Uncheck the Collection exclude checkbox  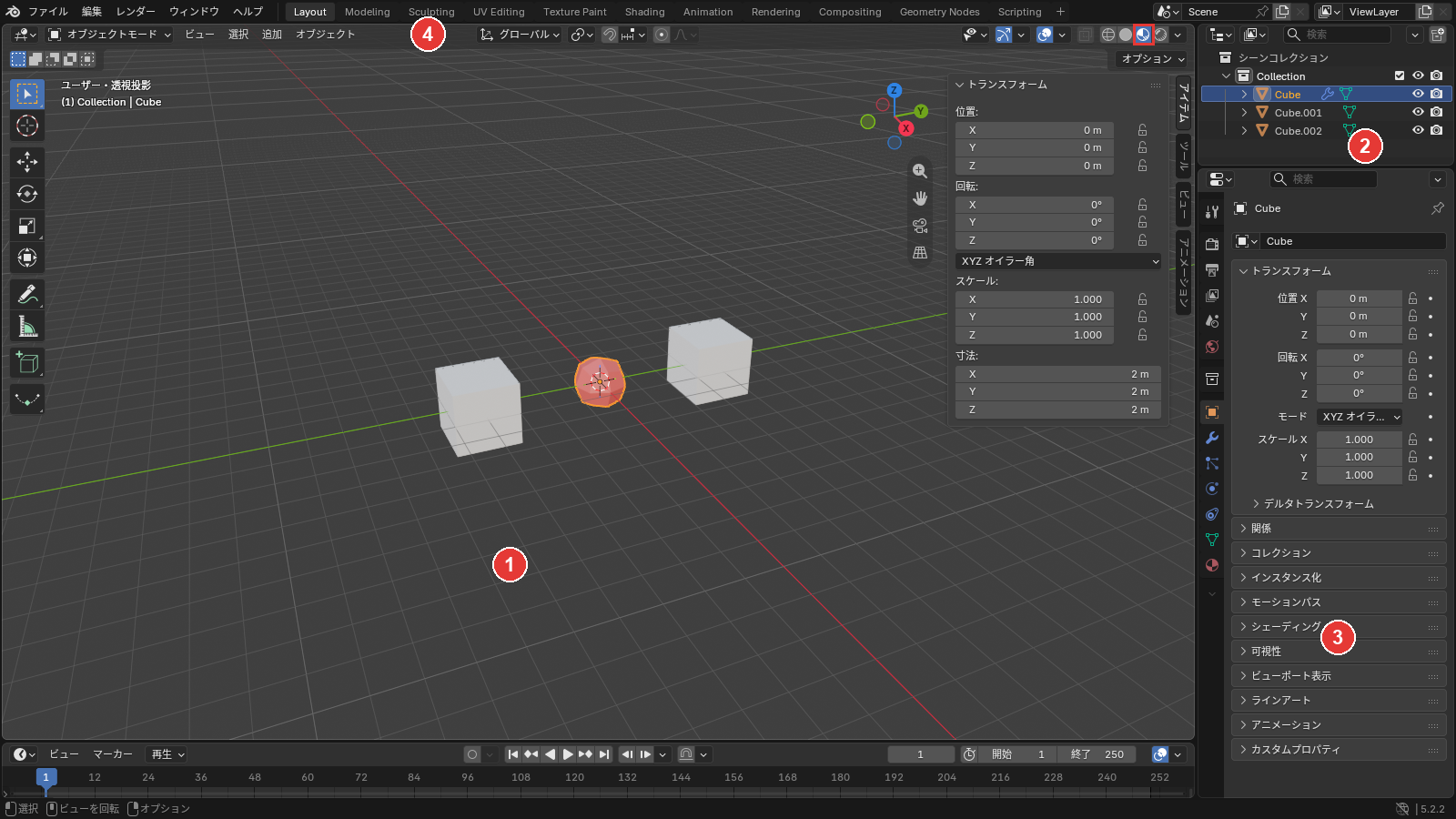pos(1400,76)
